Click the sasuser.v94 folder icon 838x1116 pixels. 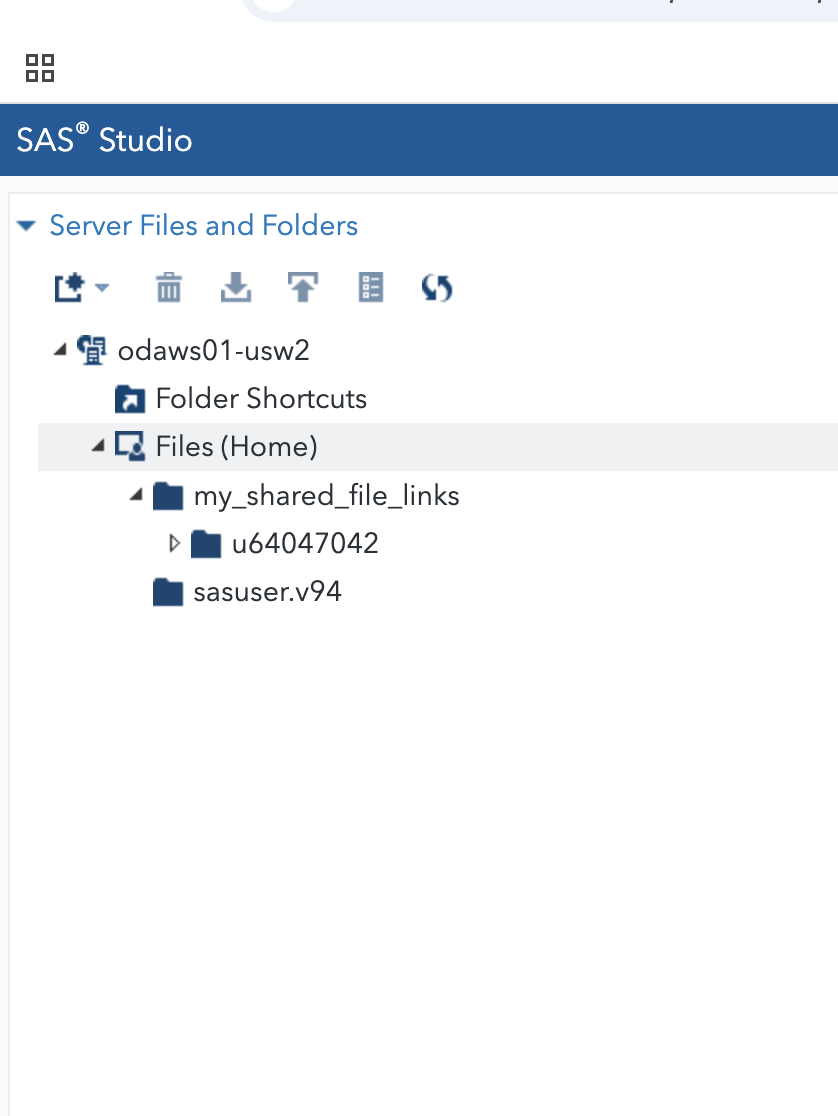(x=168, y=592)
